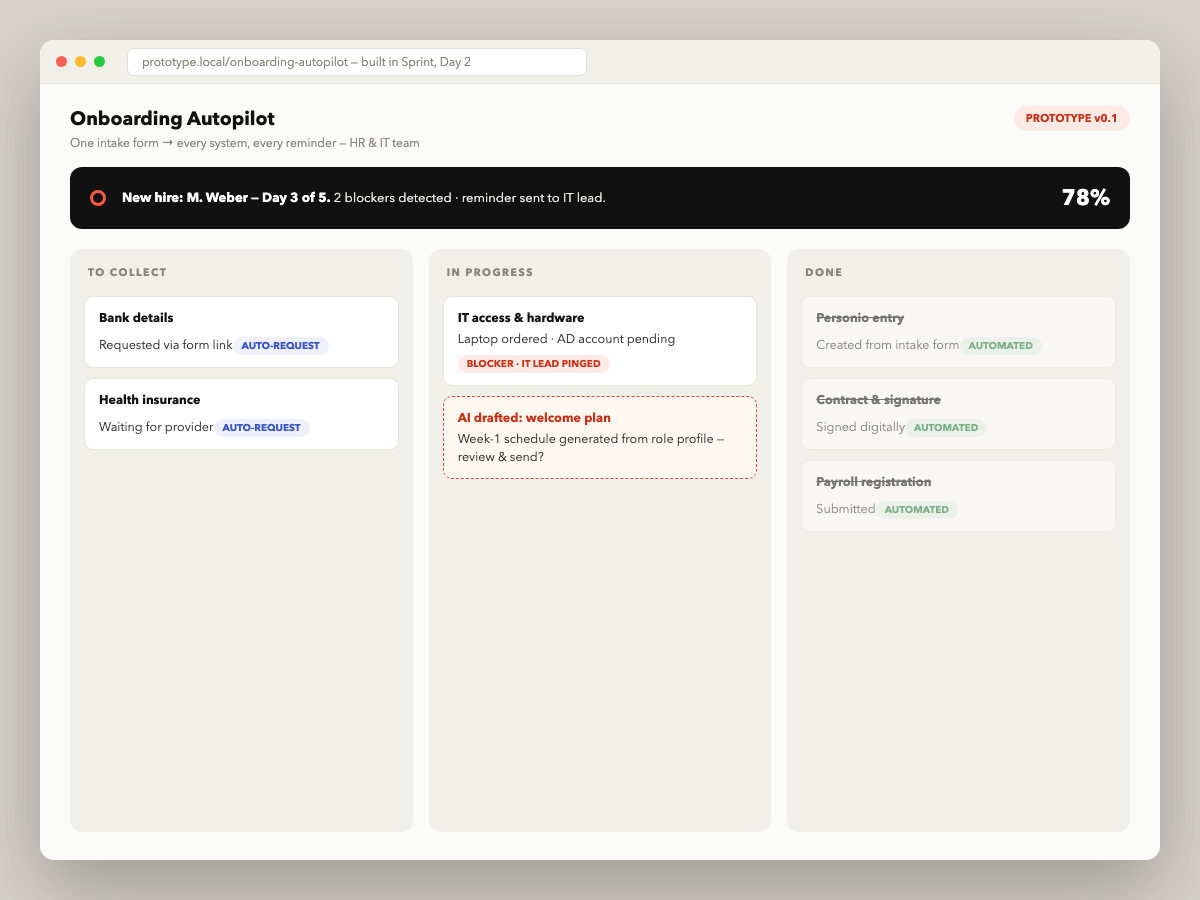Open the AI drafted: welcome plan card
This screenshot has height=900, width=1200.
(x=600, y=438)
